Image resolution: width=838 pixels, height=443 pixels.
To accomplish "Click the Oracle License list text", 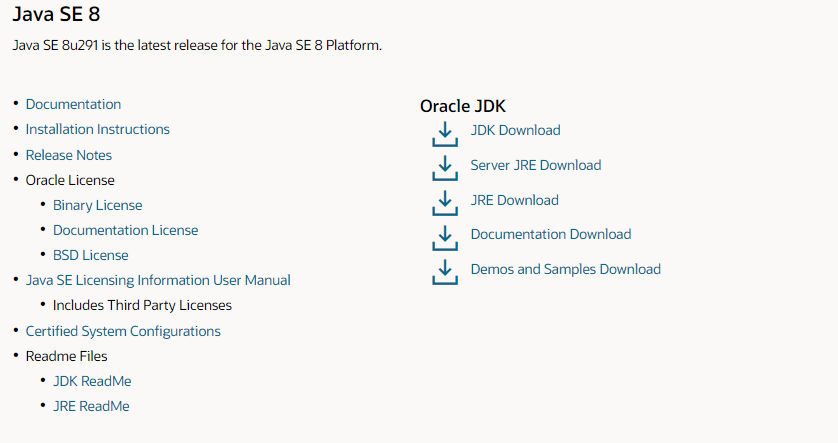I will tap(70, 180).
